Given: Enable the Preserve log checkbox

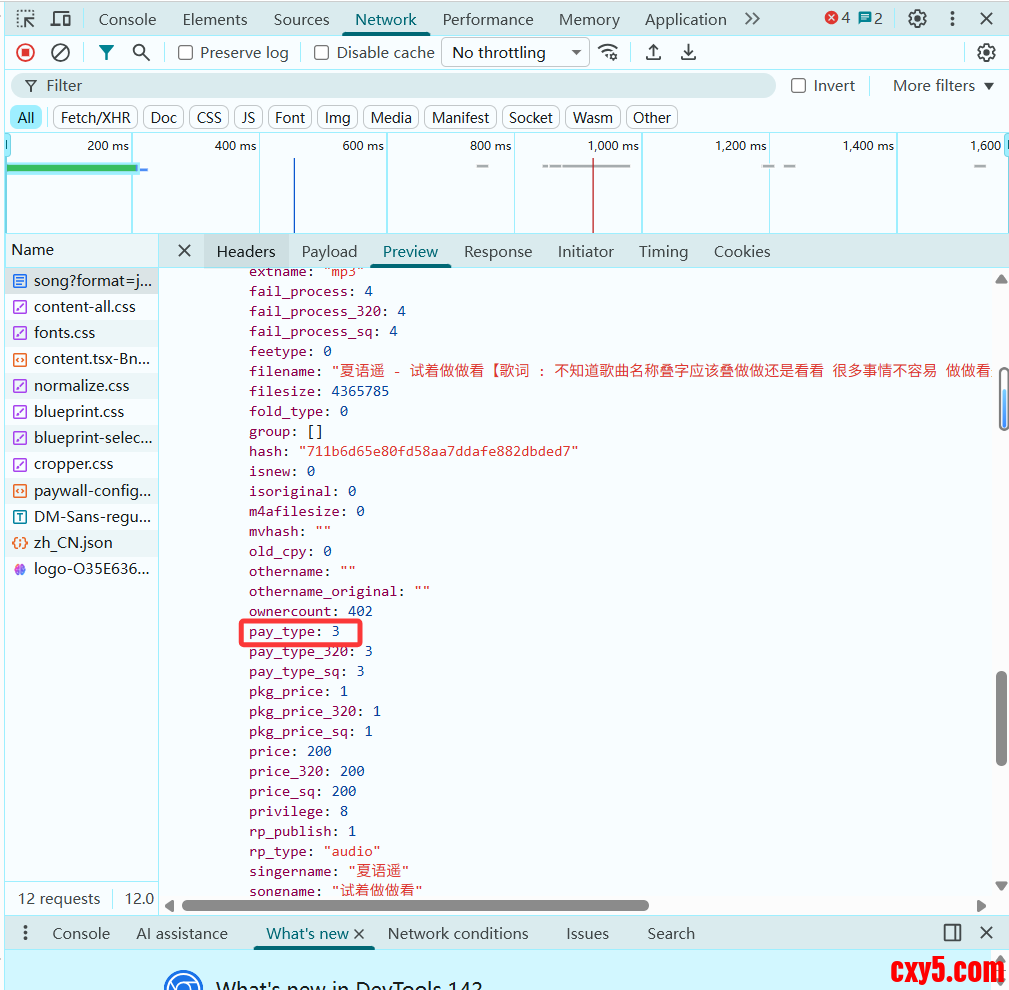Looking at the screenshot, I should tap(186, 53).
